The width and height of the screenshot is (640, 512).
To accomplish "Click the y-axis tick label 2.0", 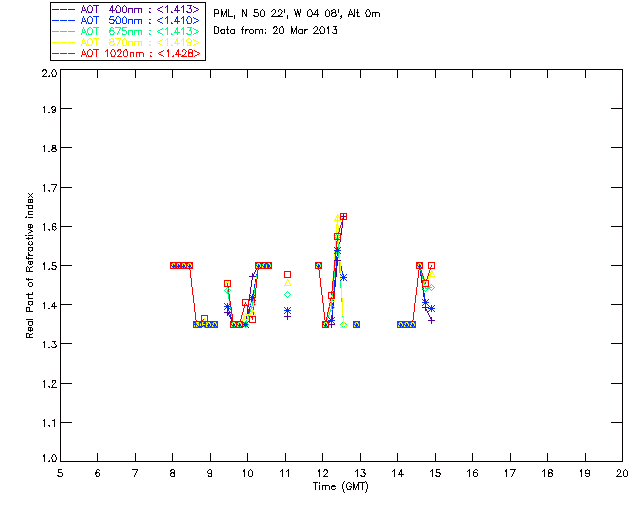I will click(49, 73).
